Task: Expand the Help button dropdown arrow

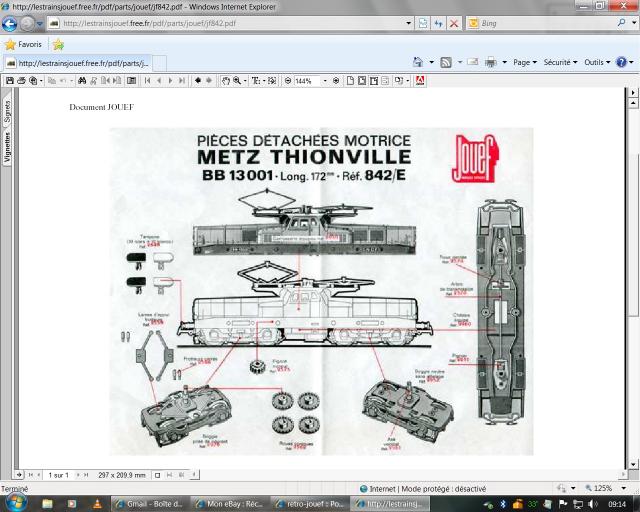Action: click(631, 62)
